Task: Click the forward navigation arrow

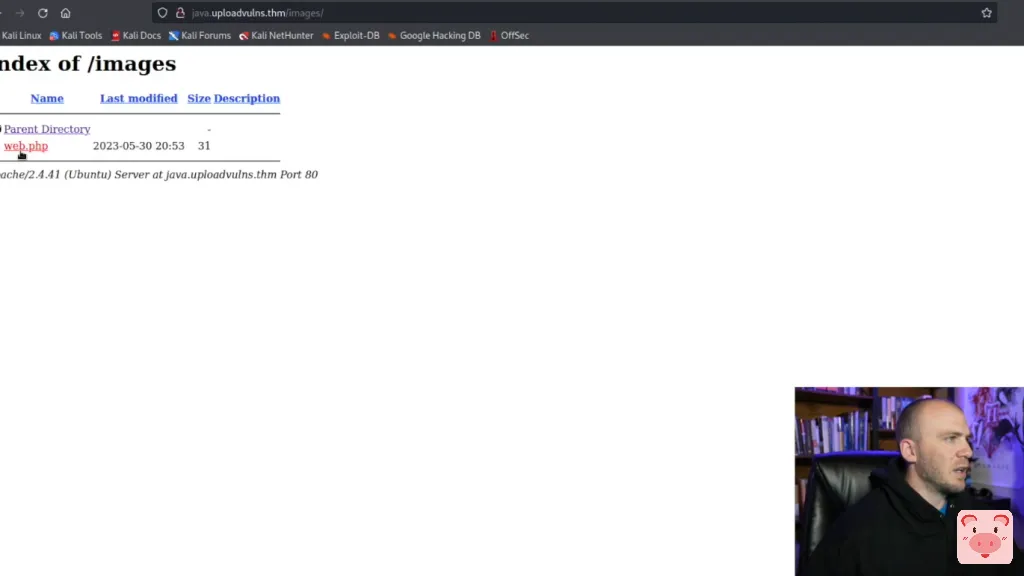Action: click(x=20, y=13)
